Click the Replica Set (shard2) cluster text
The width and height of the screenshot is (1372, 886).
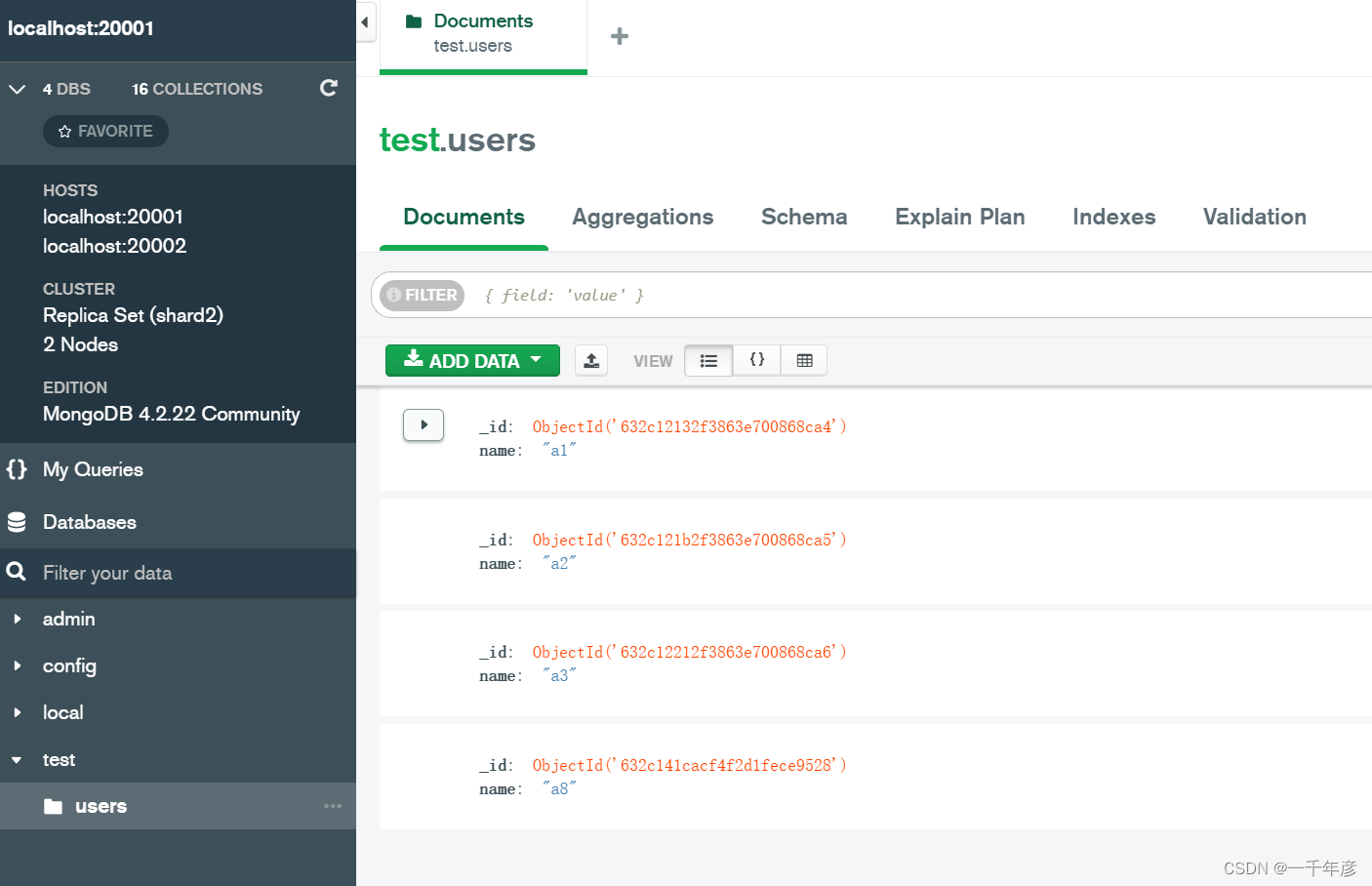coord(133,315)
